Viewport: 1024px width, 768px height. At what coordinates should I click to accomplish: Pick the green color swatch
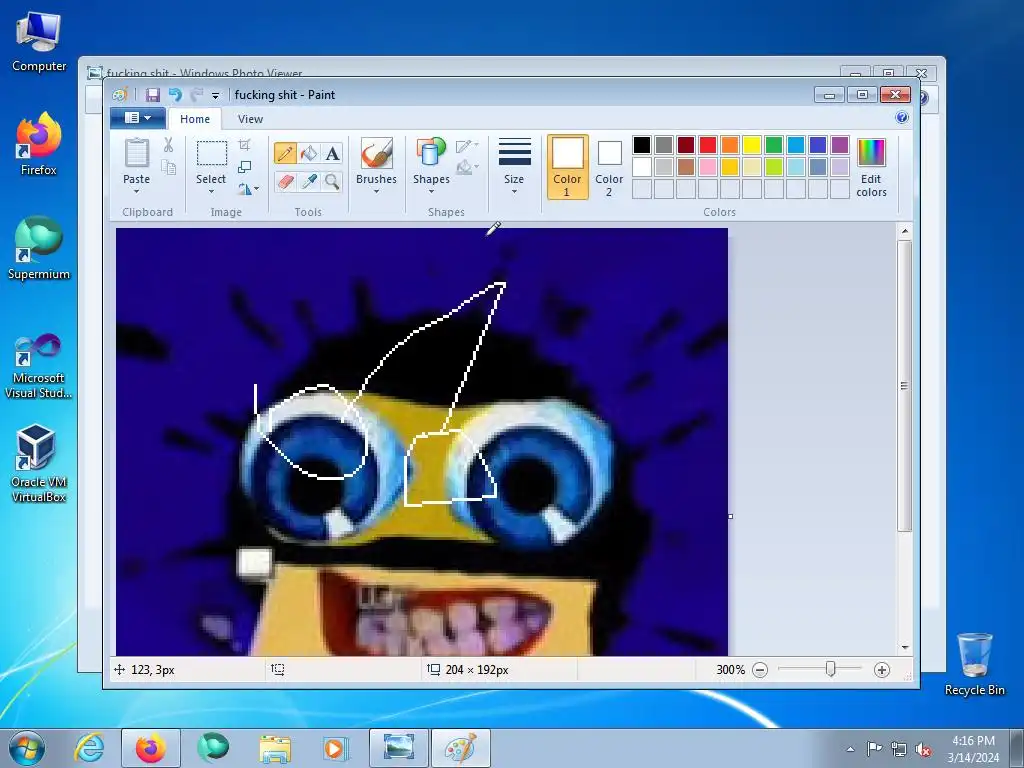point(774,145)
